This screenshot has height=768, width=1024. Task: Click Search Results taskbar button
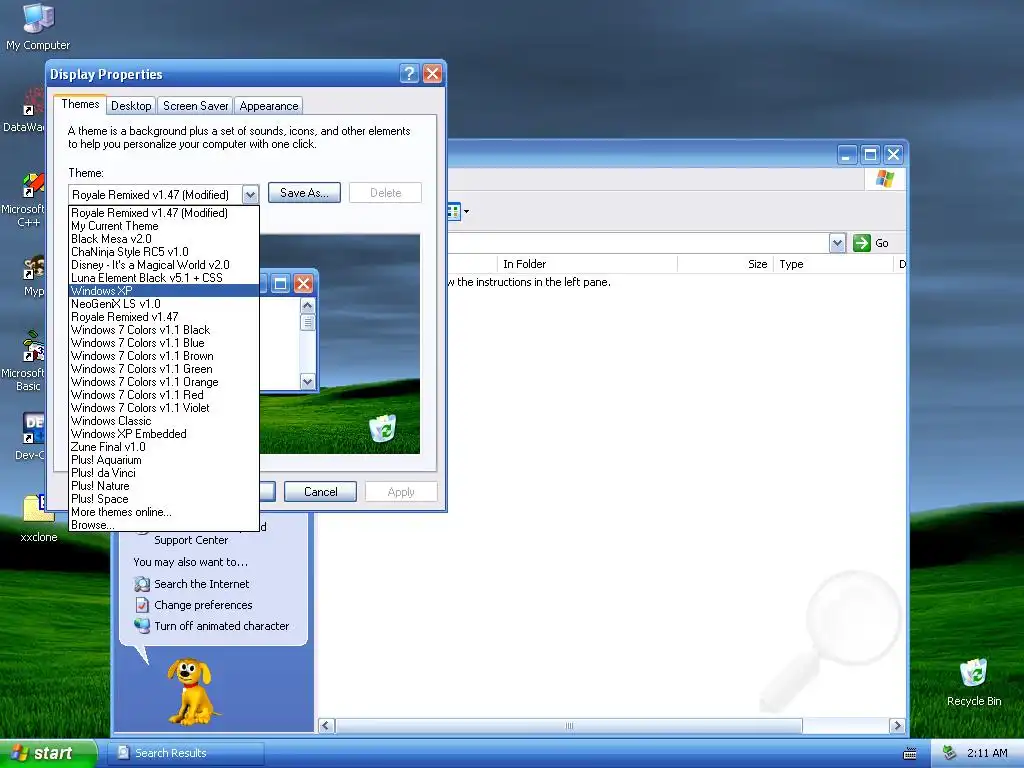point(186,753)
